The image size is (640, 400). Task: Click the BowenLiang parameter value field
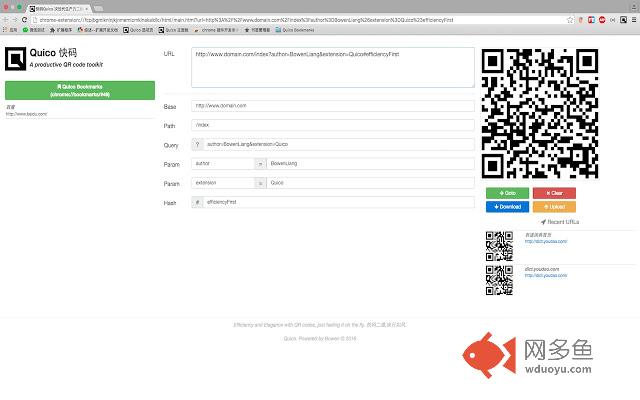pyautogui.click(x=370, y=163)
